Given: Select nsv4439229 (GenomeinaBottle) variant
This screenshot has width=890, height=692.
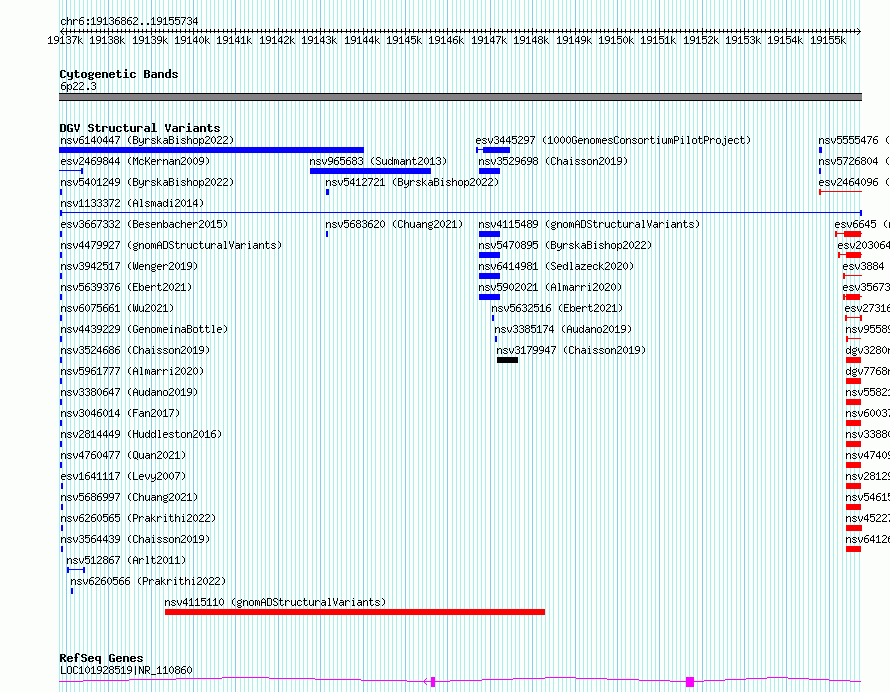Looking at the screenshot, I should click(x=144, y=329).
